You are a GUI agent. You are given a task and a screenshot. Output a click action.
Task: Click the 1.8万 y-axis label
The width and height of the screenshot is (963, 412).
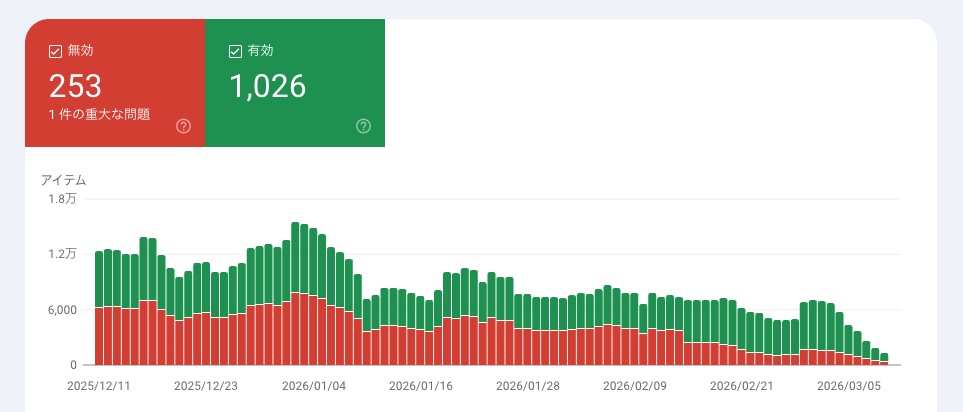click(62, 199)
